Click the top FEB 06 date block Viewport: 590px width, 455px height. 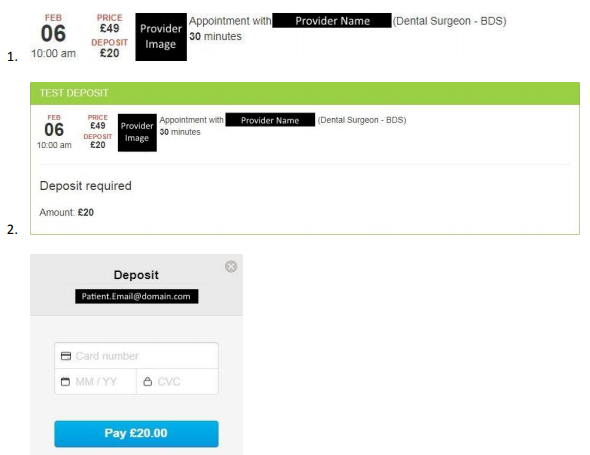(53, 37)
